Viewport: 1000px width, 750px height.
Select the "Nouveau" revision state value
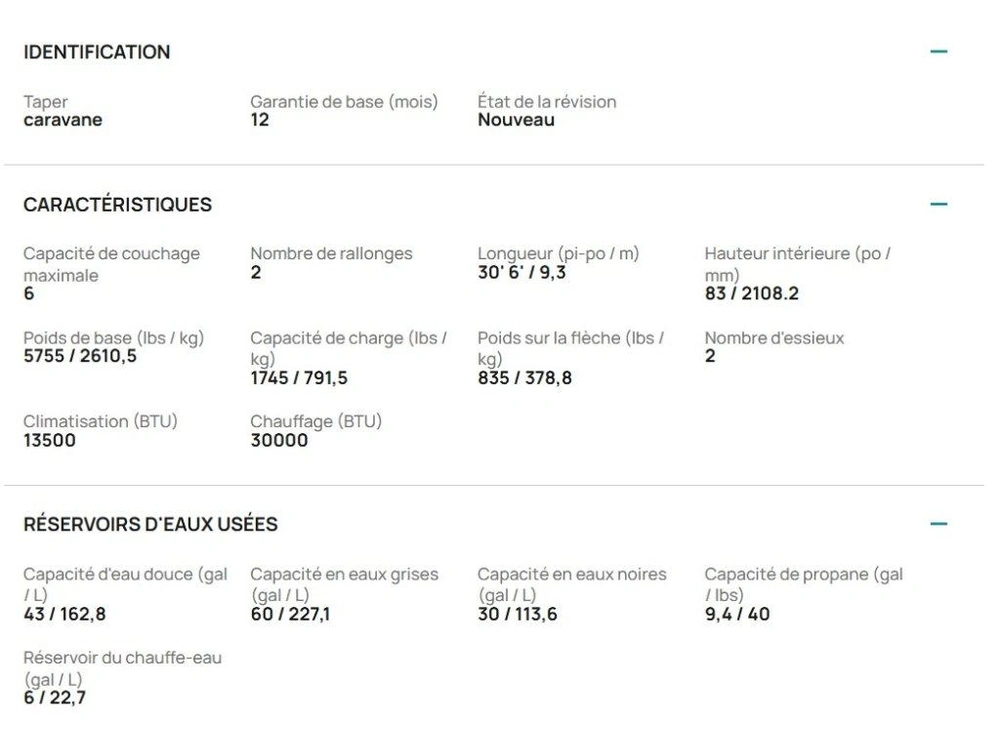tap(516, 120)
